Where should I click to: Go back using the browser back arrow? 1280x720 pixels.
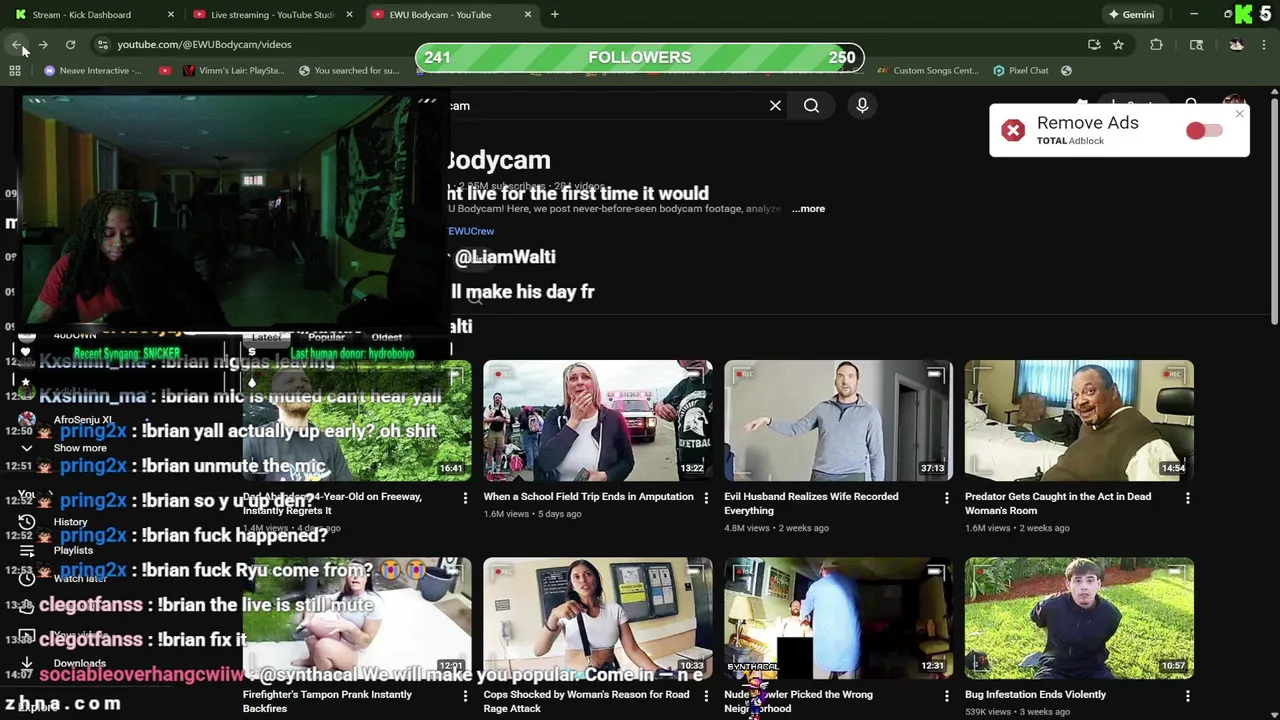(17, 44)
